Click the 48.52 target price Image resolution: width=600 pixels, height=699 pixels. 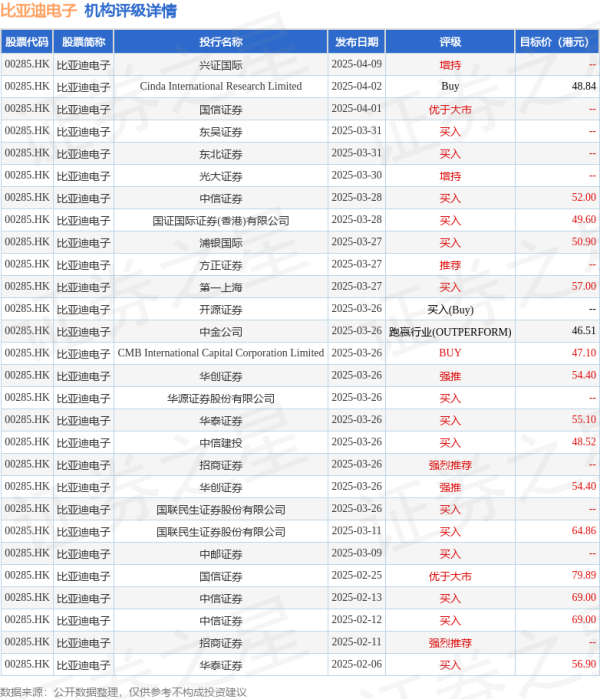pos(584,442)
